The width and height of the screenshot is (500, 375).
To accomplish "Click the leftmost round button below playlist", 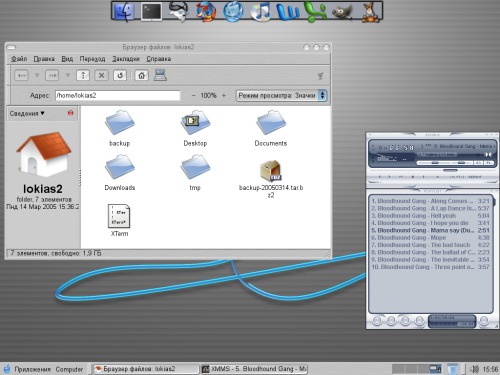I will (x=377, y=321).
